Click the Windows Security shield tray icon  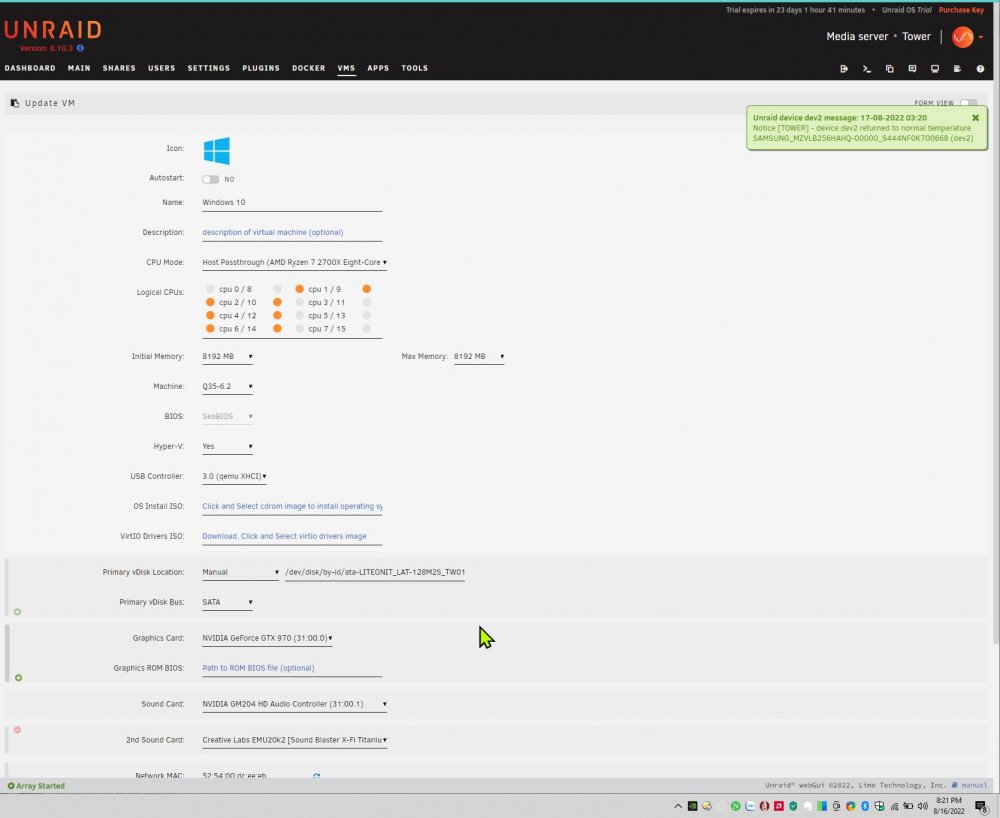click(x=879, y=806)
